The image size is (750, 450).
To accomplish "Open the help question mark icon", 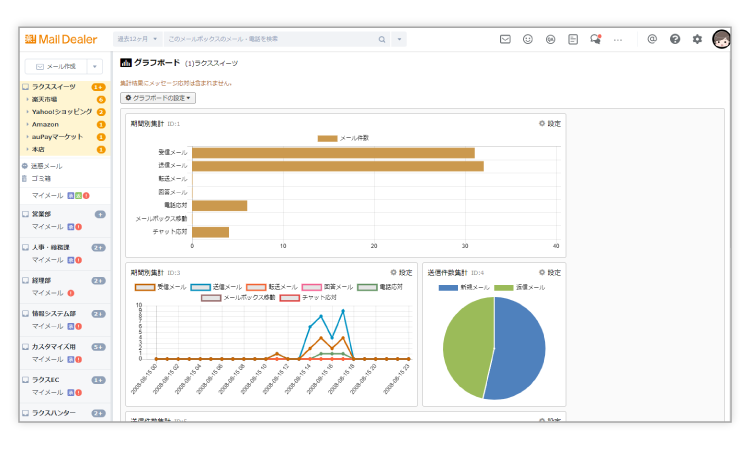I will [674, 39].
